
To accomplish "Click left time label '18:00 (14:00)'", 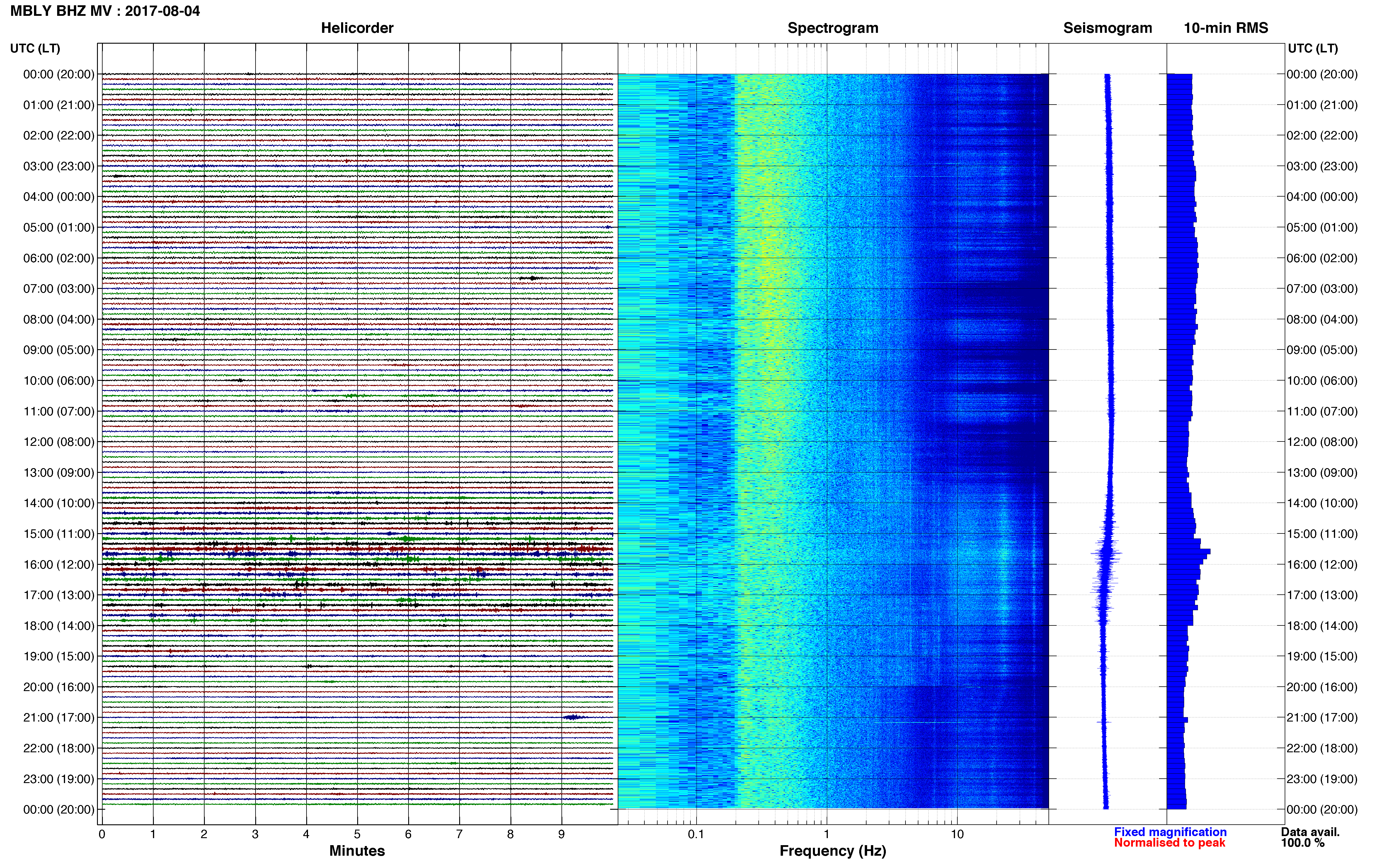I will click(59, 626).
